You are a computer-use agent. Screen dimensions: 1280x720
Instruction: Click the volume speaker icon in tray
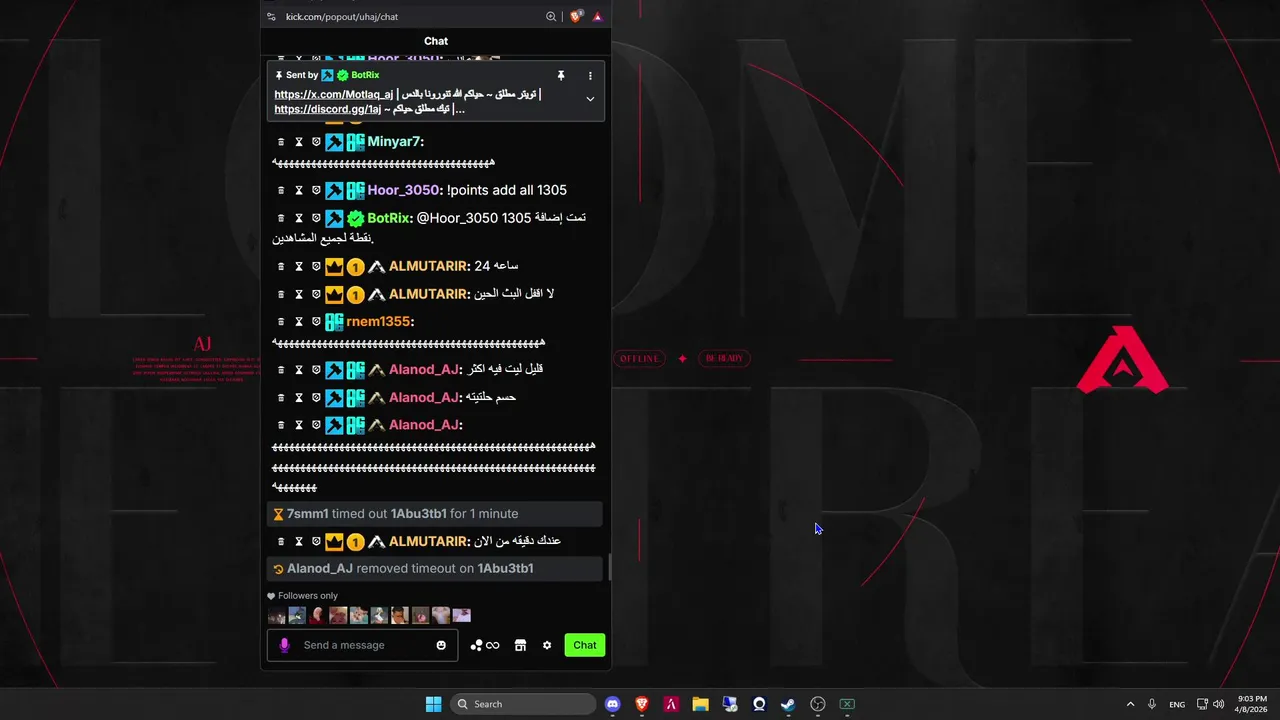1218,704
